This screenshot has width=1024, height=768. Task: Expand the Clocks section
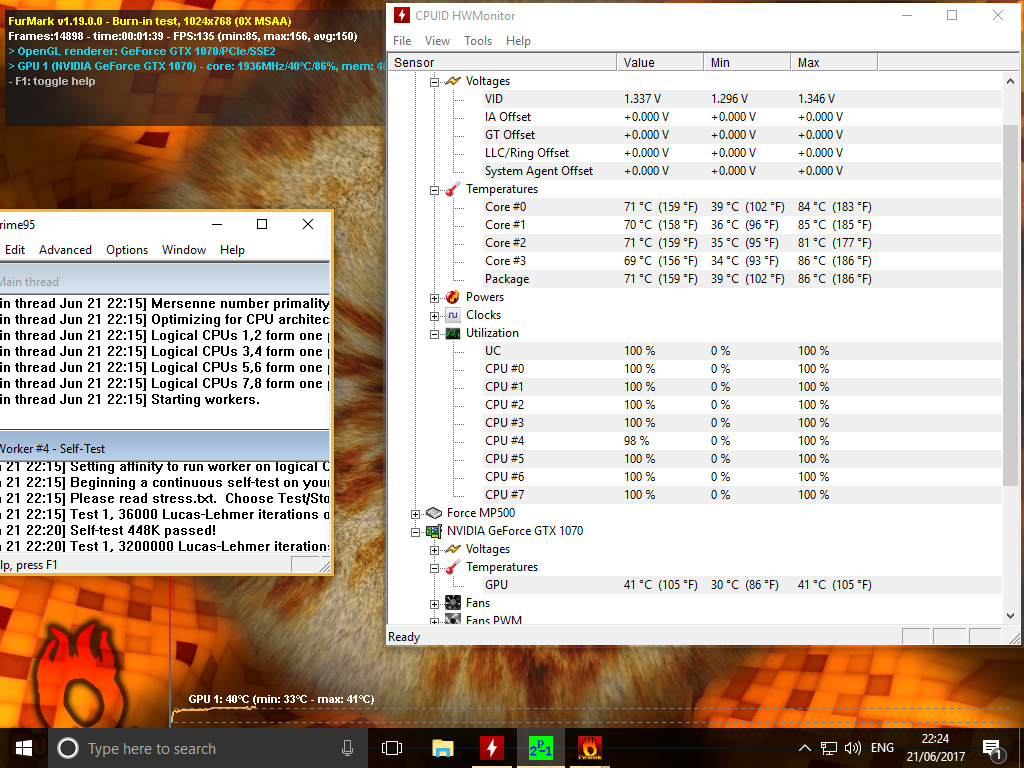coord(434,317)
